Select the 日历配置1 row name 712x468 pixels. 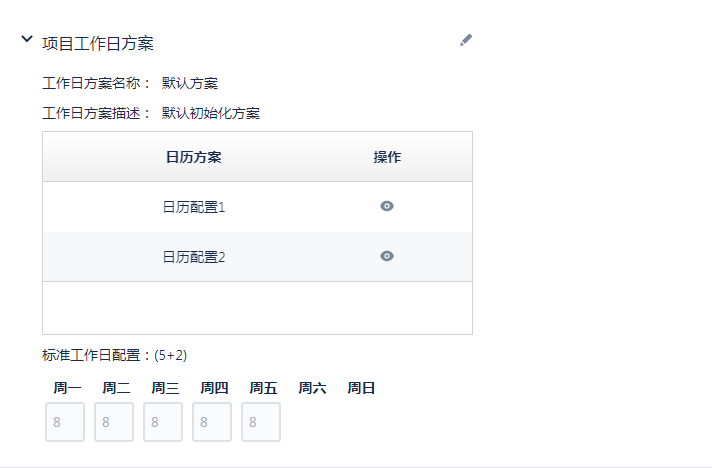click(194, 207)
